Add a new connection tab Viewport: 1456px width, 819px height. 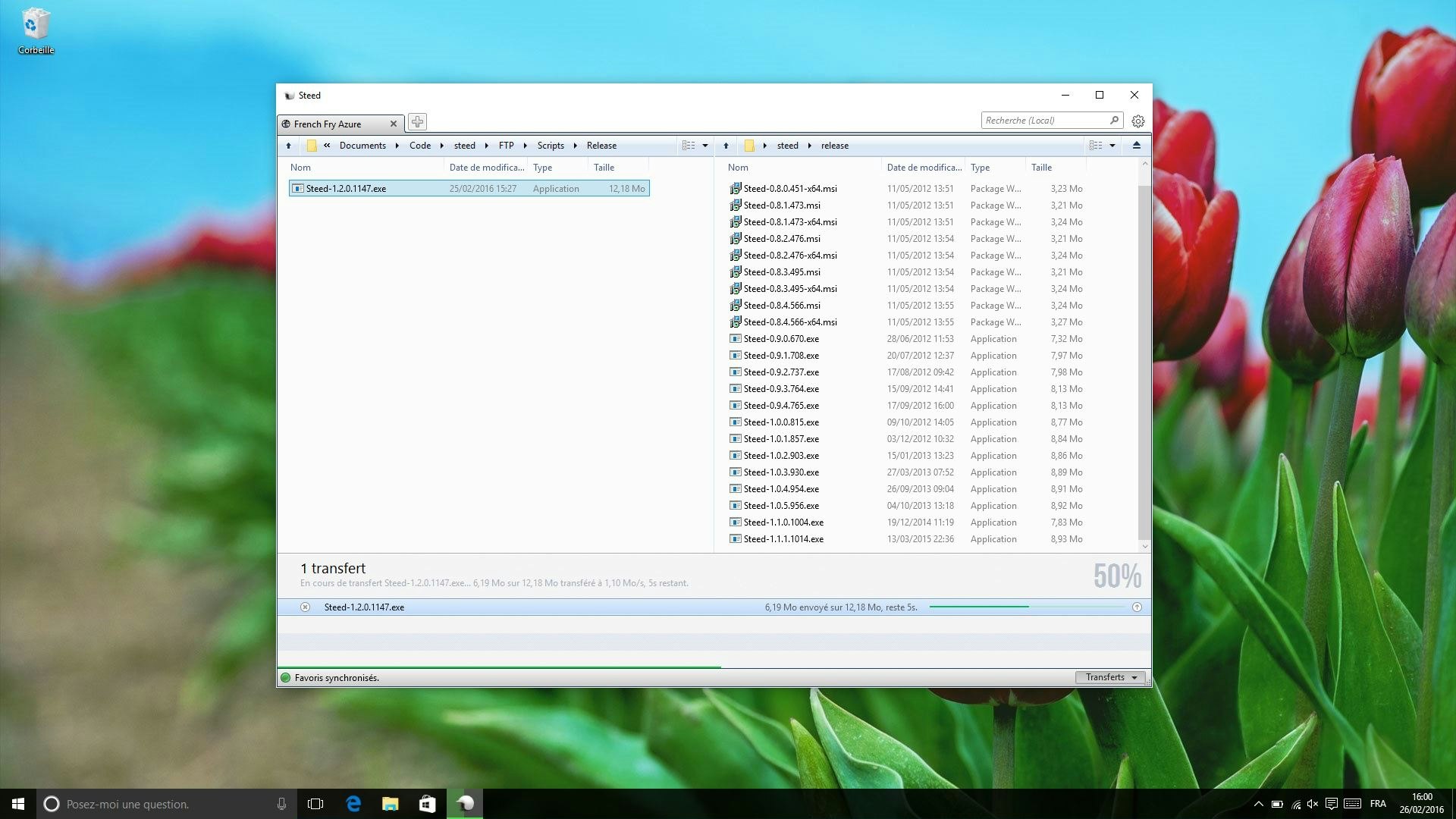417,121
